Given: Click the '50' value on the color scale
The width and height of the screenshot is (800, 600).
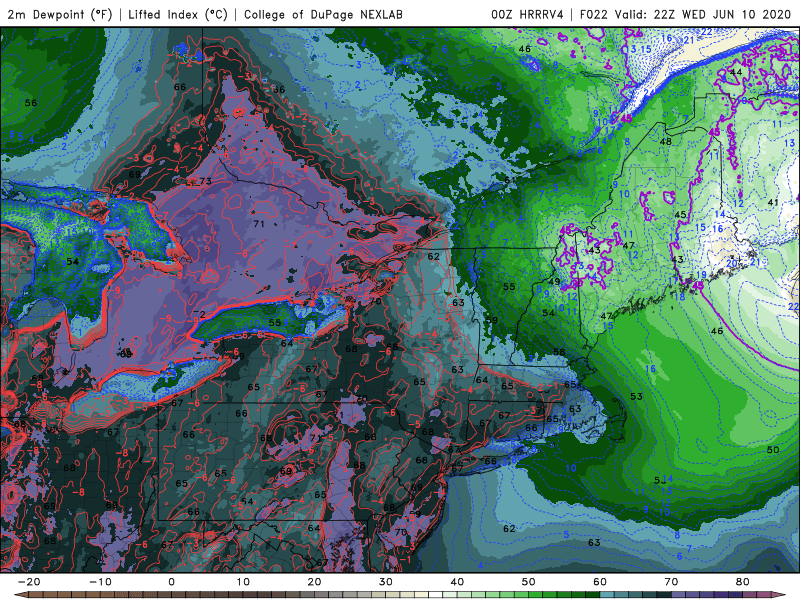Looking at the screenshot, I should tap(529, 582).
